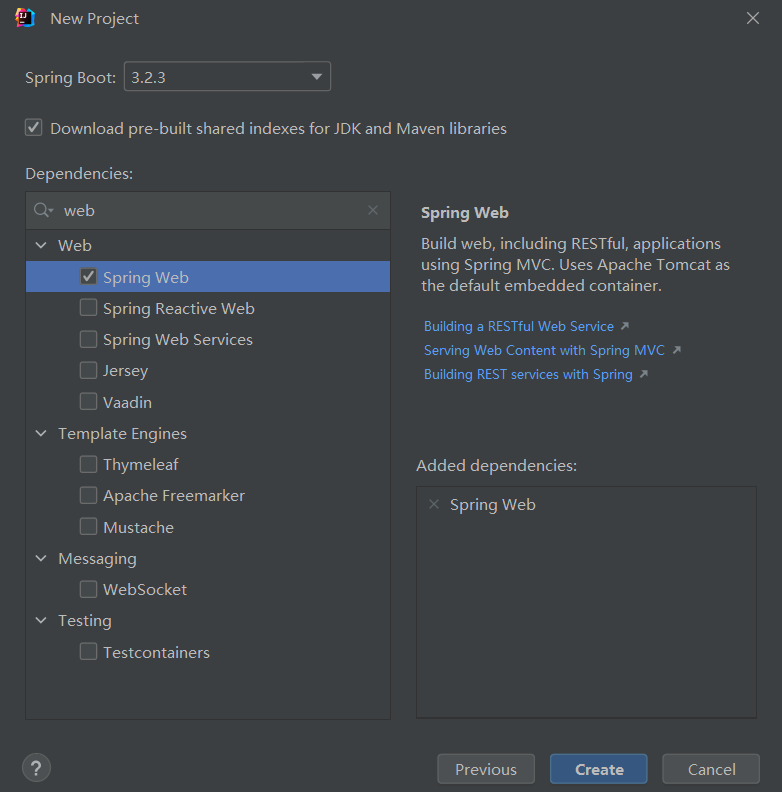Screen dimensions: 782x792
Task: Toggle download pre-built shared indexes checkbox
Action: 34,128
